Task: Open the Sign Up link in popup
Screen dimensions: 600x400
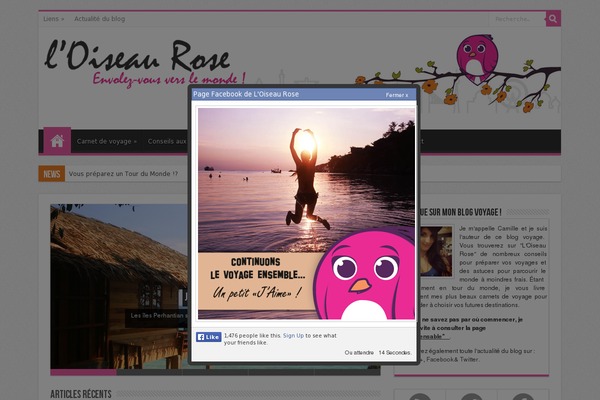Action: point(293,335)
